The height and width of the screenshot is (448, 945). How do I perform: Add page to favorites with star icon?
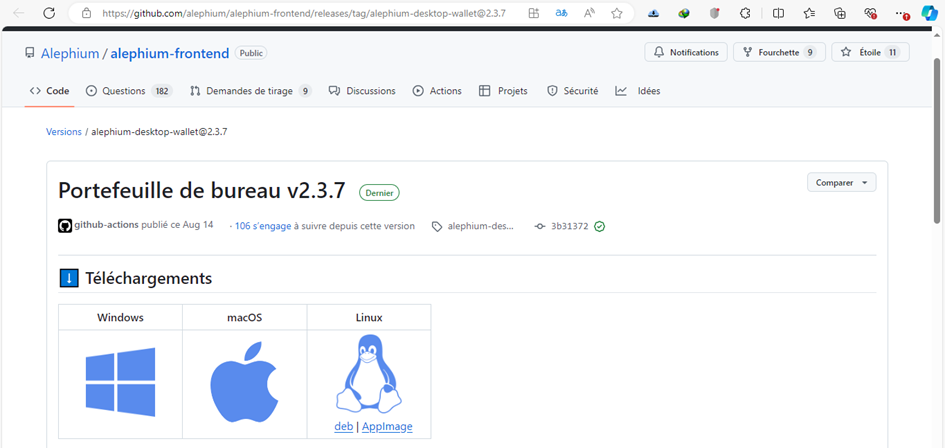point(617,13)
